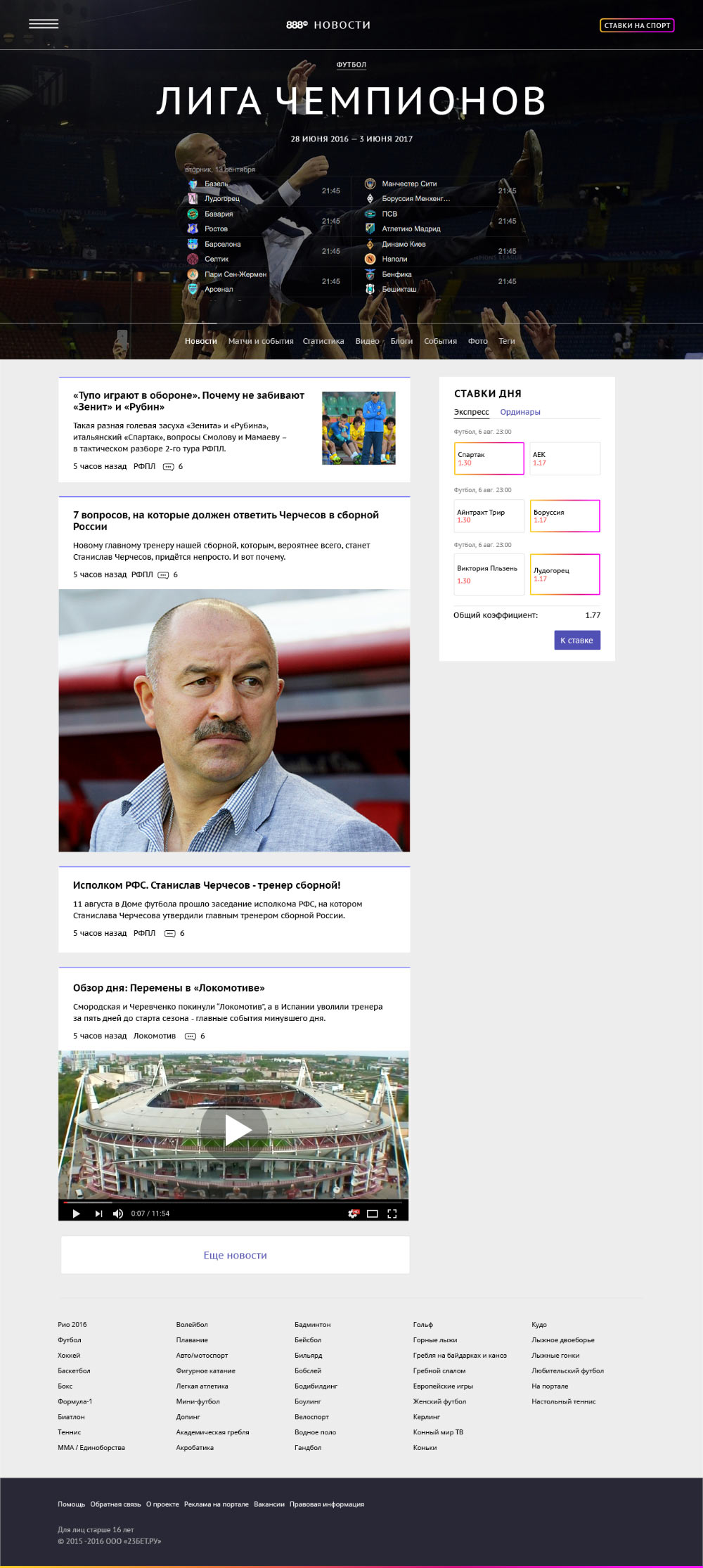Select the Боруссия 1.17 bet option

(565, 516)
